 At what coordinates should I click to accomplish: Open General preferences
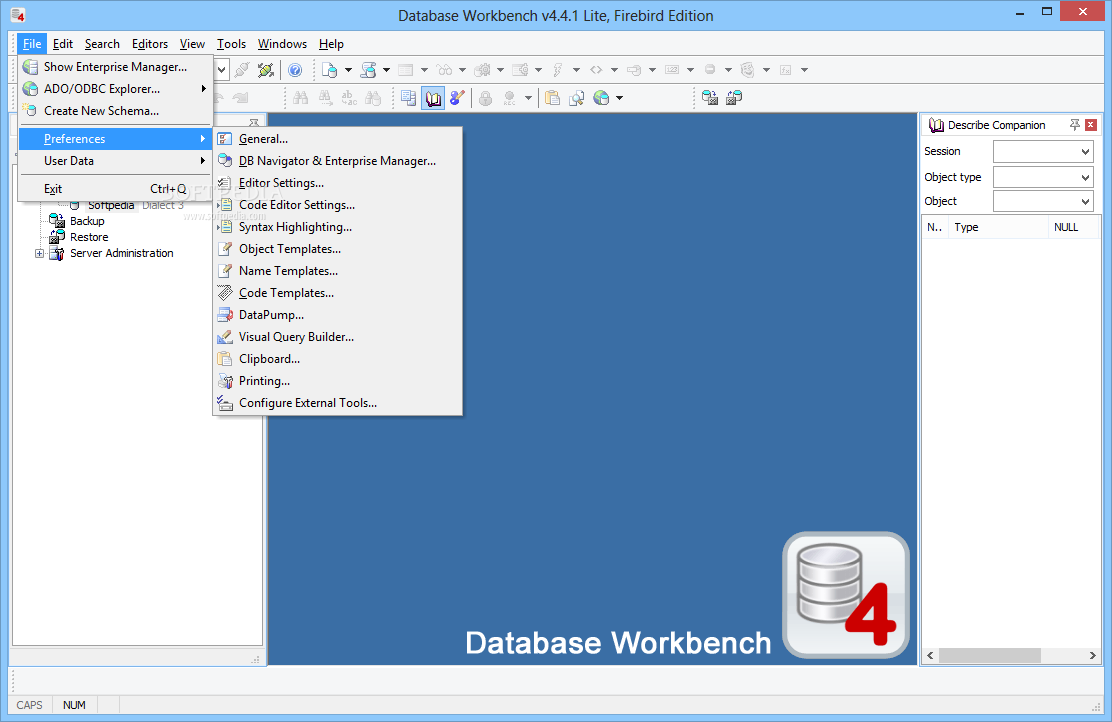coord(338,139)
